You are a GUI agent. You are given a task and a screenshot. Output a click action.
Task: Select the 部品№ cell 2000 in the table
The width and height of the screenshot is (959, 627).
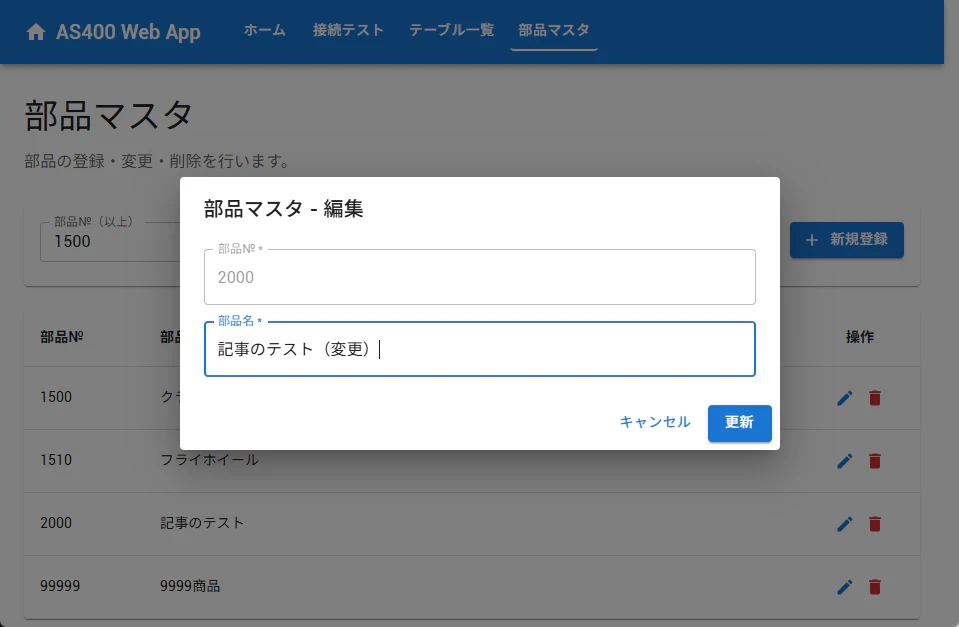[x=56, y=523]
